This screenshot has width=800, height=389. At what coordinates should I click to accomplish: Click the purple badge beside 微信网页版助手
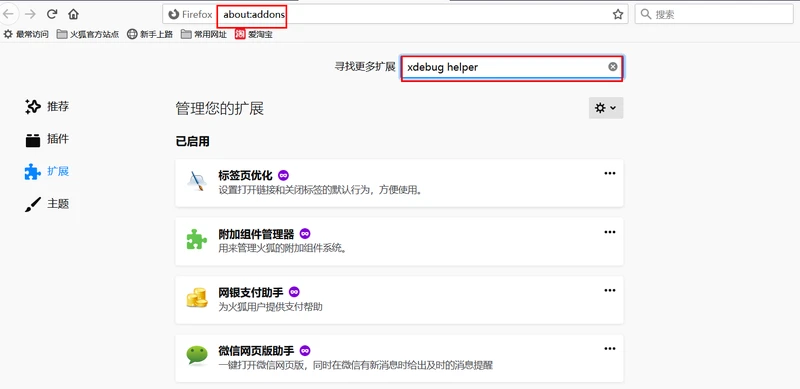305,351
